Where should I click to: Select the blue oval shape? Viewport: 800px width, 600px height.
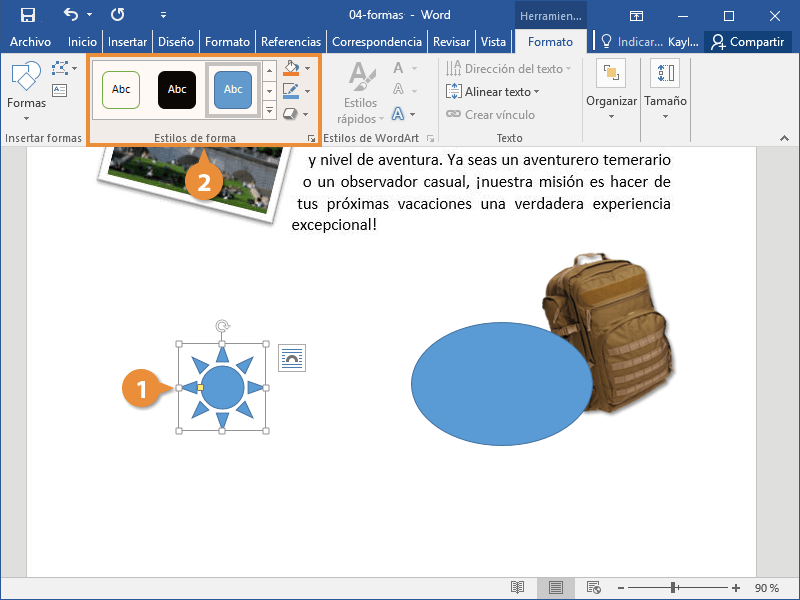point(502,384)
